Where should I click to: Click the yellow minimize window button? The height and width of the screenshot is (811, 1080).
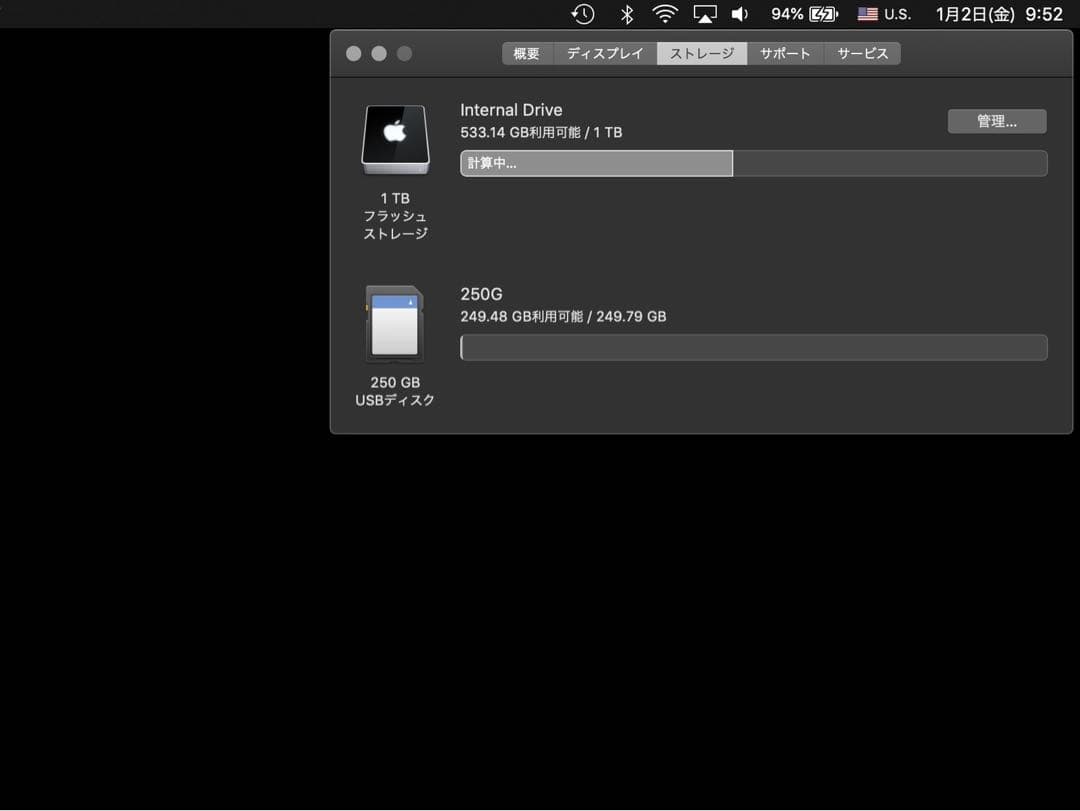379,53
